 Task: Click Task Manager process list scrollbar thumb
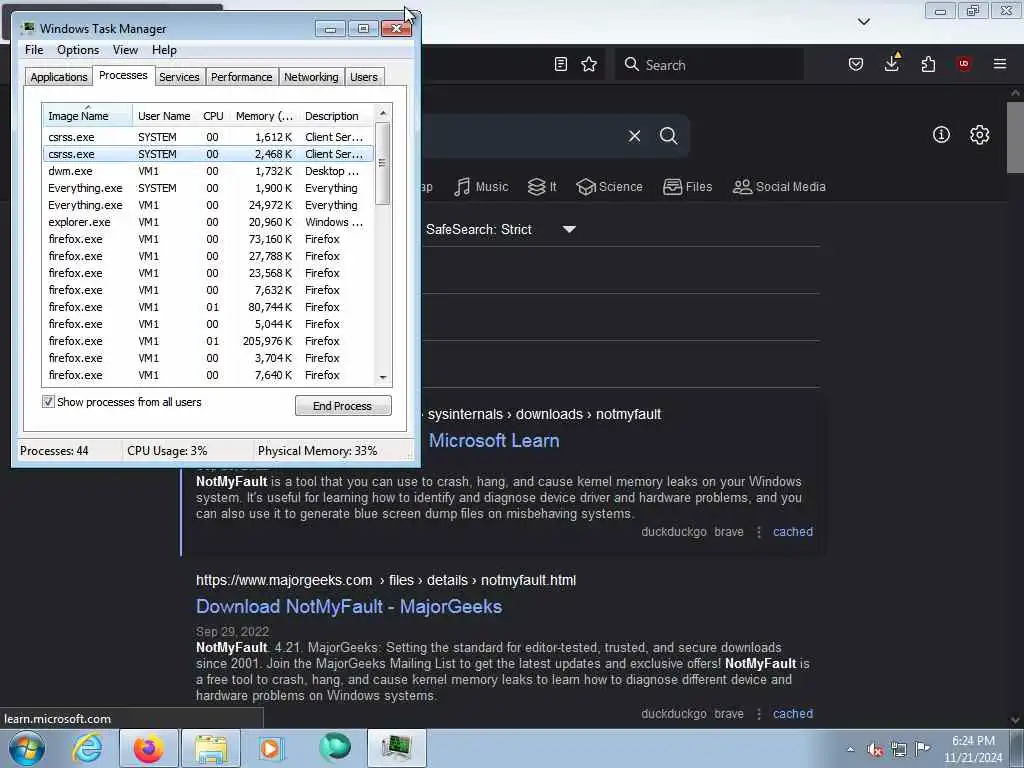click(383, 163)
